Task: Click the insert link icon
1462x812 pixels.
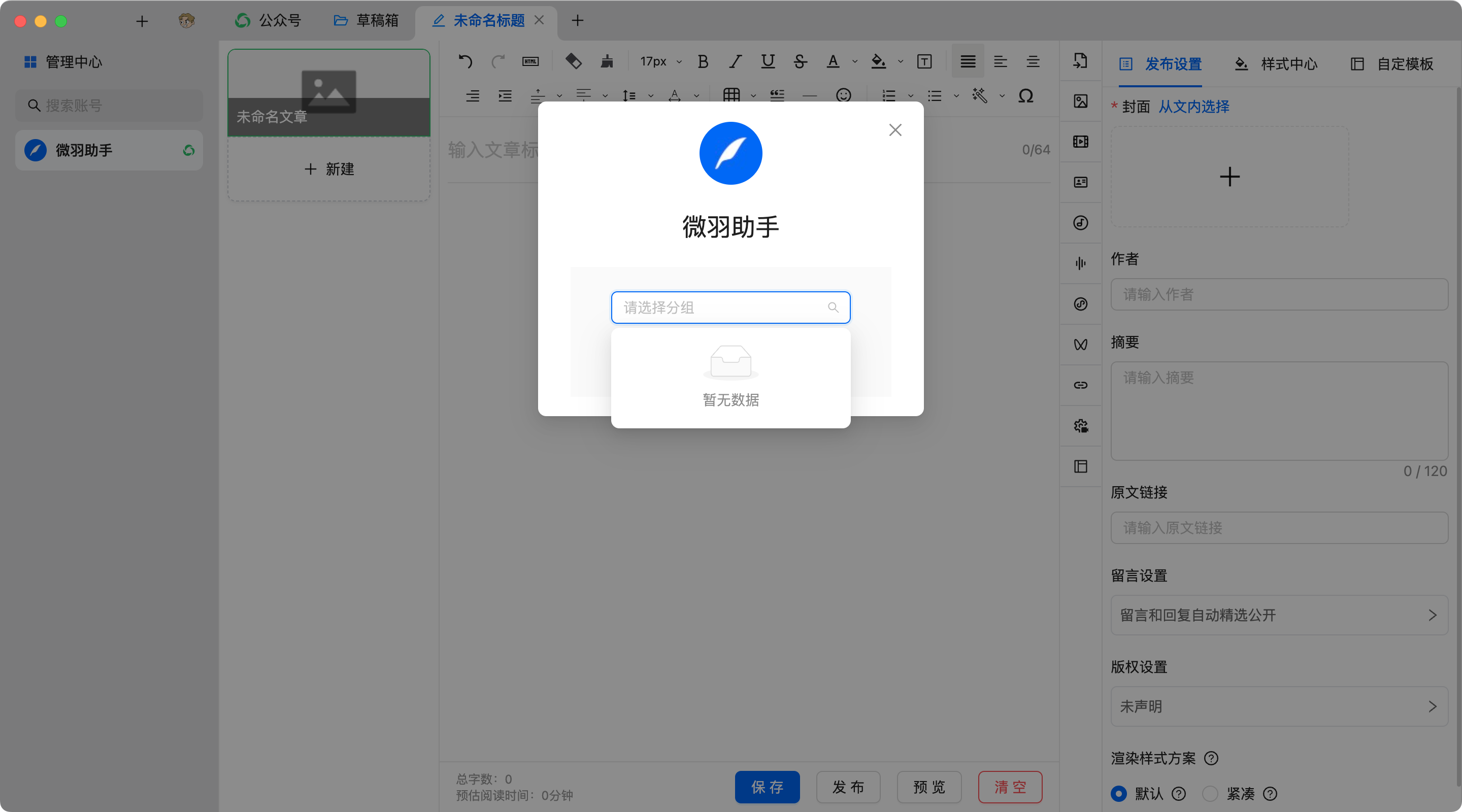Action: coord(1081,385)
